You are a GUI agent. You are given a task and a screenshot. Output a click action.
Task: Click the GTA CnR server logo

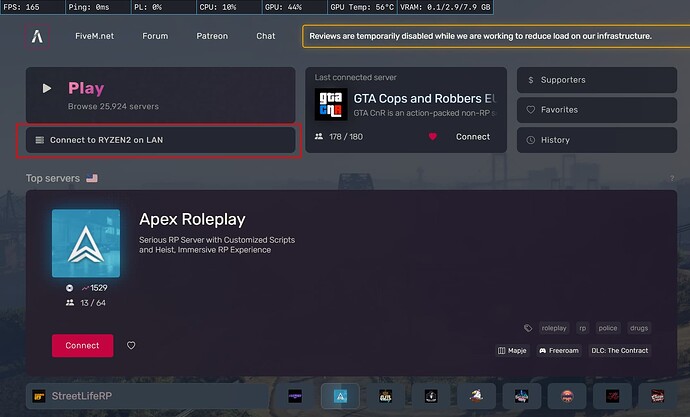click(x=330, y=105)
